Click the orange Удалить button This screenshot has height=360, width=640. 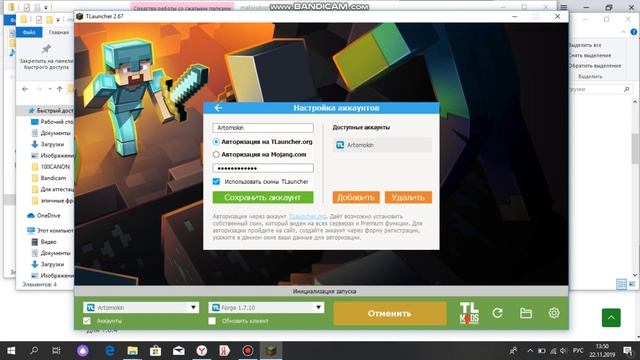coord(408,197)
